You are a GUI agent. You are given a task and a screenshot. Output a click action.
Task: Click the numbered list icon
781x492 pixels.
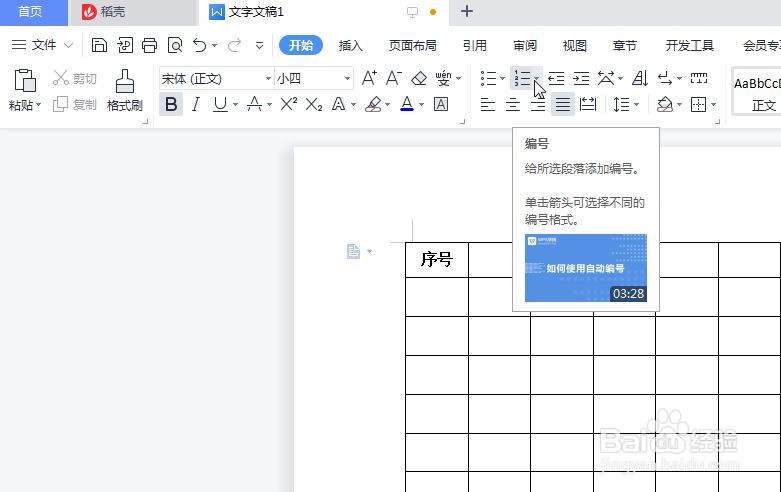522,78
